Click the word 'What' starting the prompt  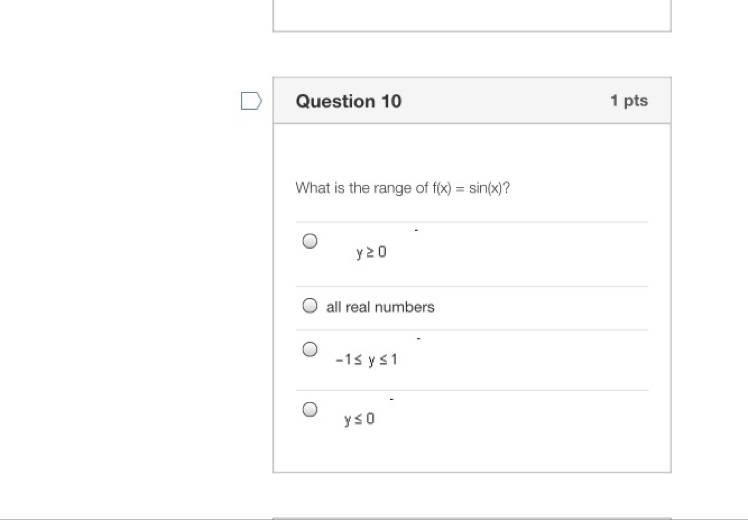(x=311, y=187)
